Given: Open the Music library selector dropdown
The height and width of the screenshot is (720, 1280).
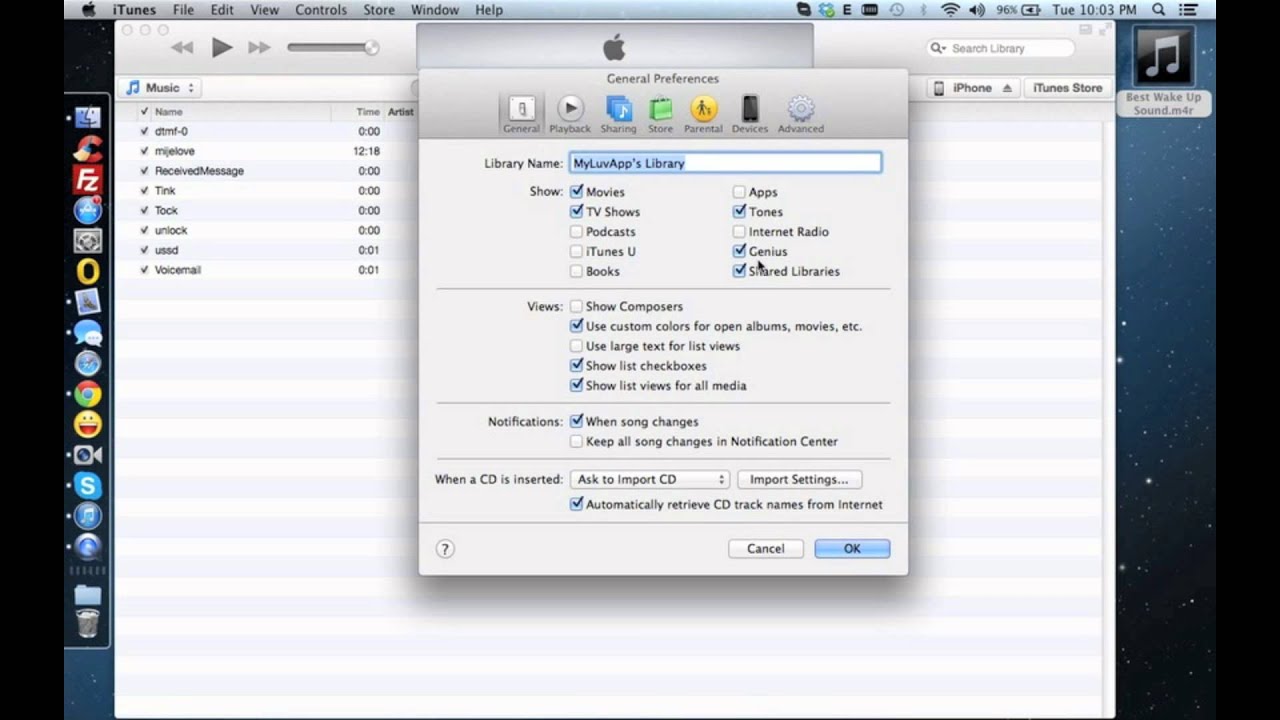Looking at the screenshot, I should coord(161,88).
